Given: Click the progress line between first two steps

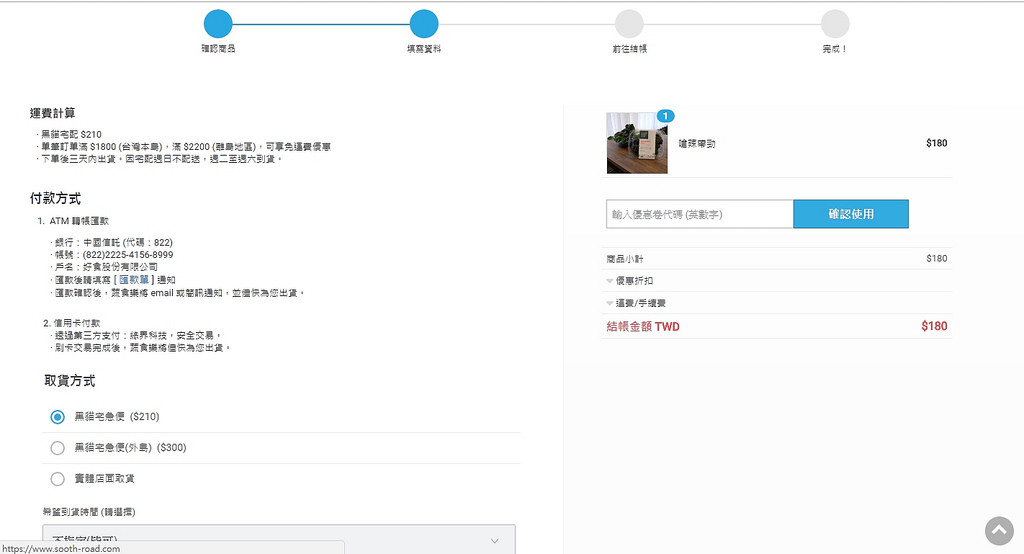Looking at the screenshot, I should [321, 24].
